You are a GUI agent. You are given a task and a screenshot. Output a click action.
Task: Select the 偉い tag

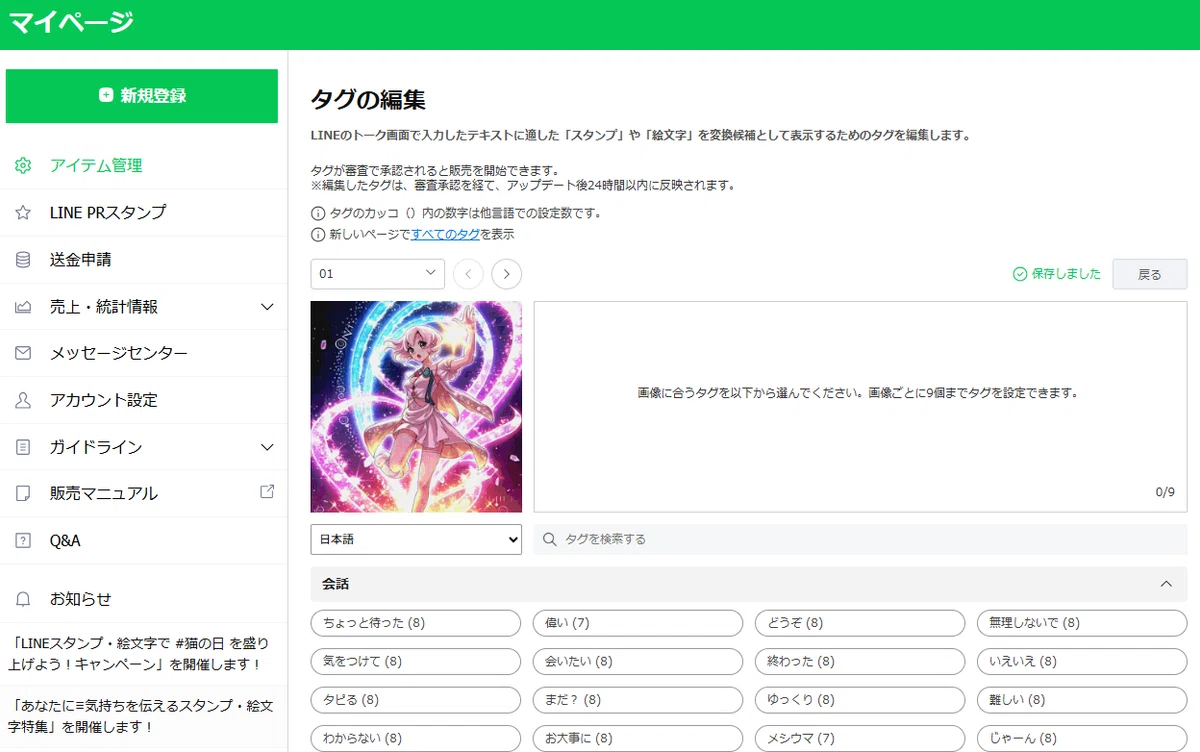point(638,623)
